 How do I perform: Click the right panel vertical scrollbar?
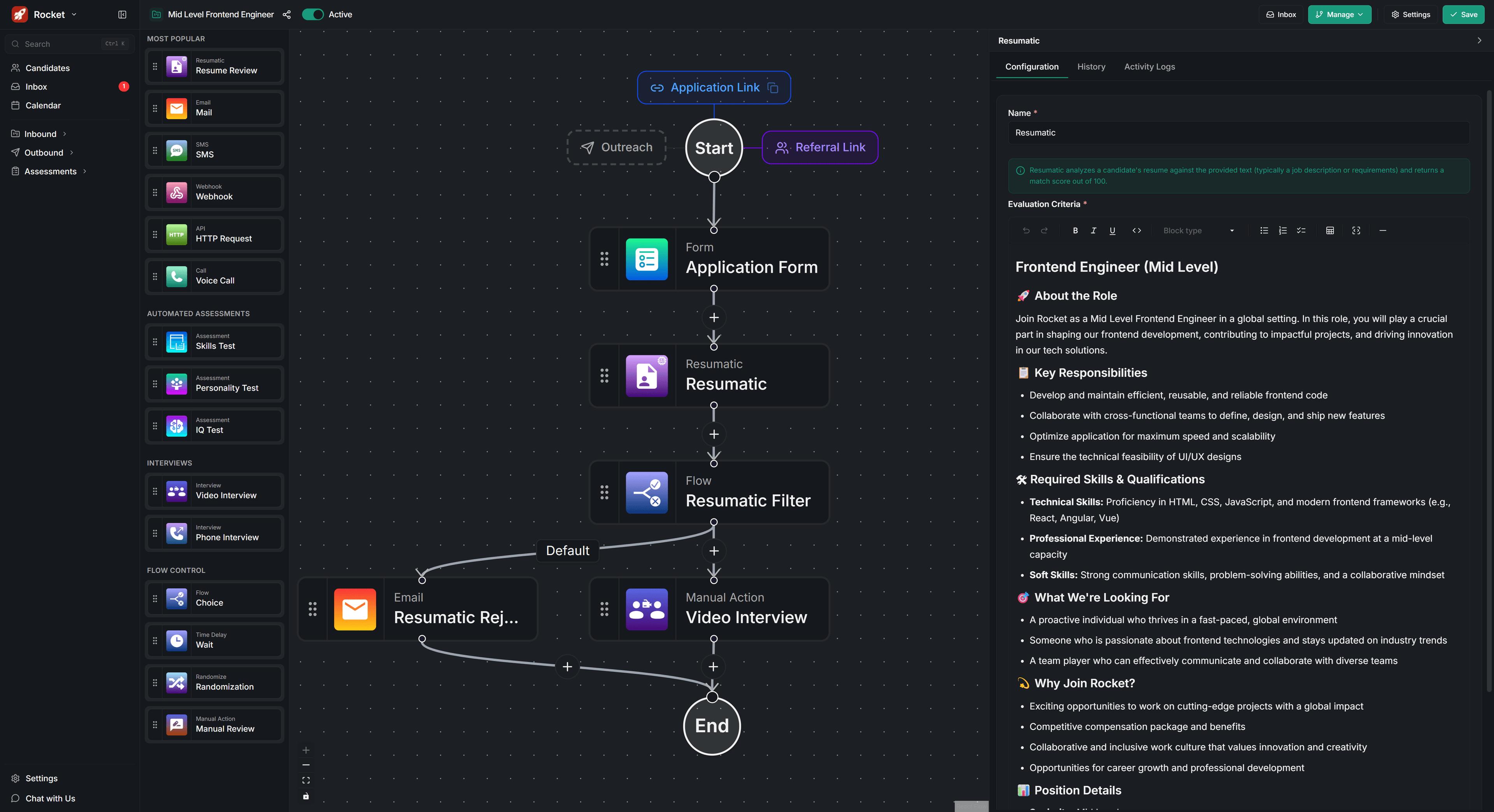pos(1489,391)
